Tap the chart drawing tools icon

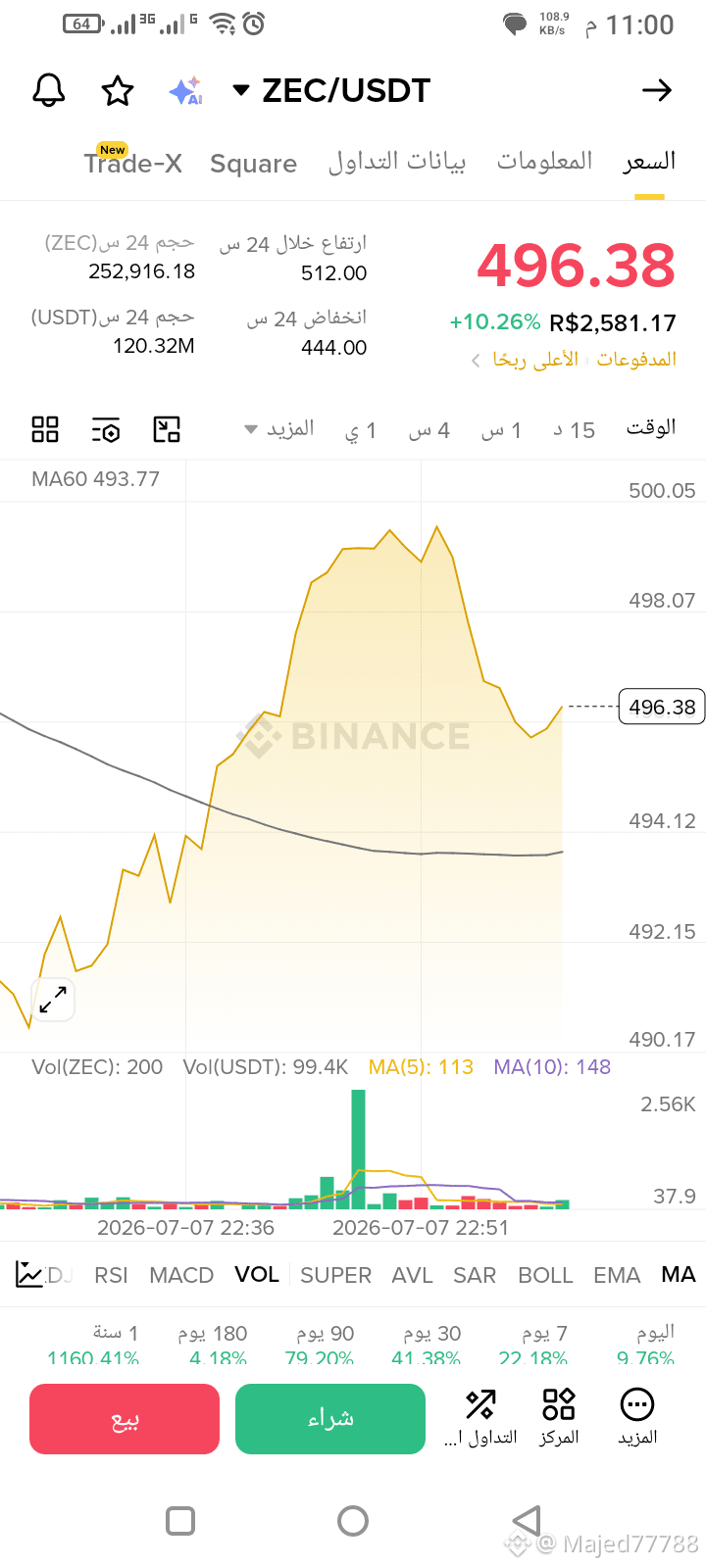pos(168,429)
